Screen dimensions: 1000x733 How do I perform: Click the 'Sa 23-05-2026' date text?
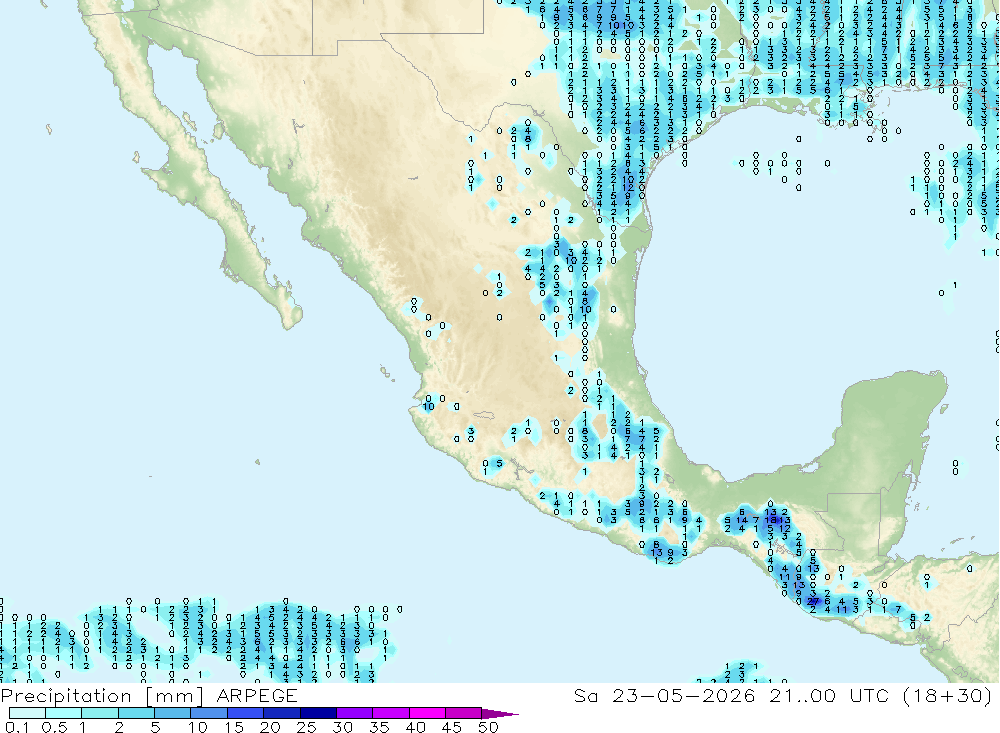(664, 696)
